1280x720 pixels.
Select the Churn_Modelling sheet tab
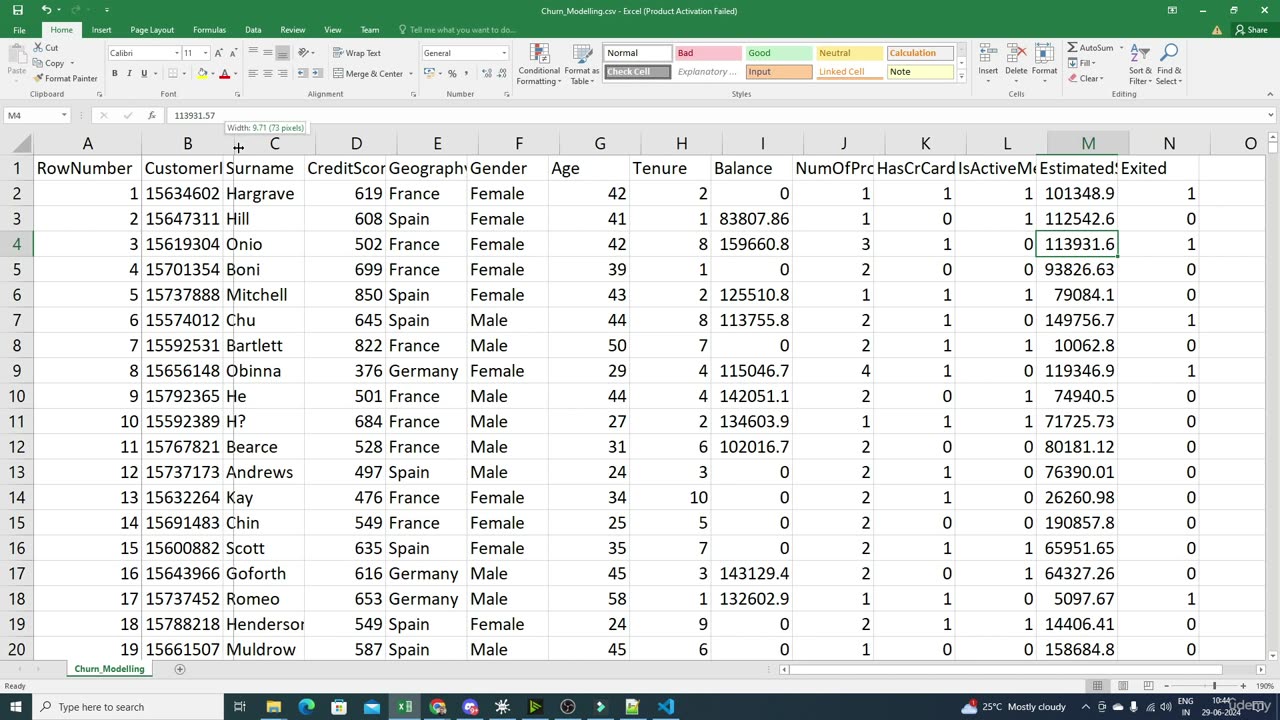[x=109, y=669]
